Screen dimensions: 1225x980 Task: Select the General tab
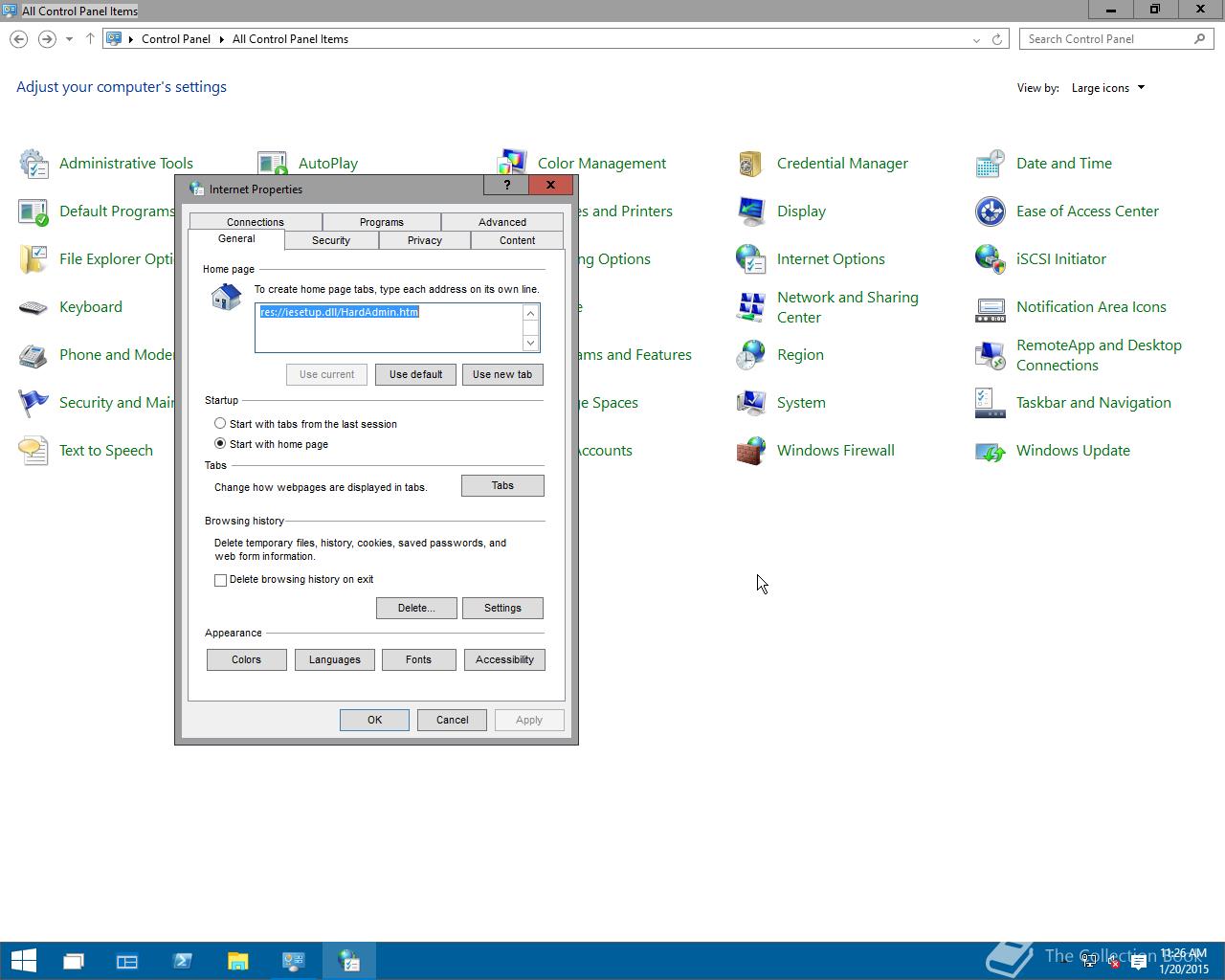pyautogui.click(x=236, y=239)
